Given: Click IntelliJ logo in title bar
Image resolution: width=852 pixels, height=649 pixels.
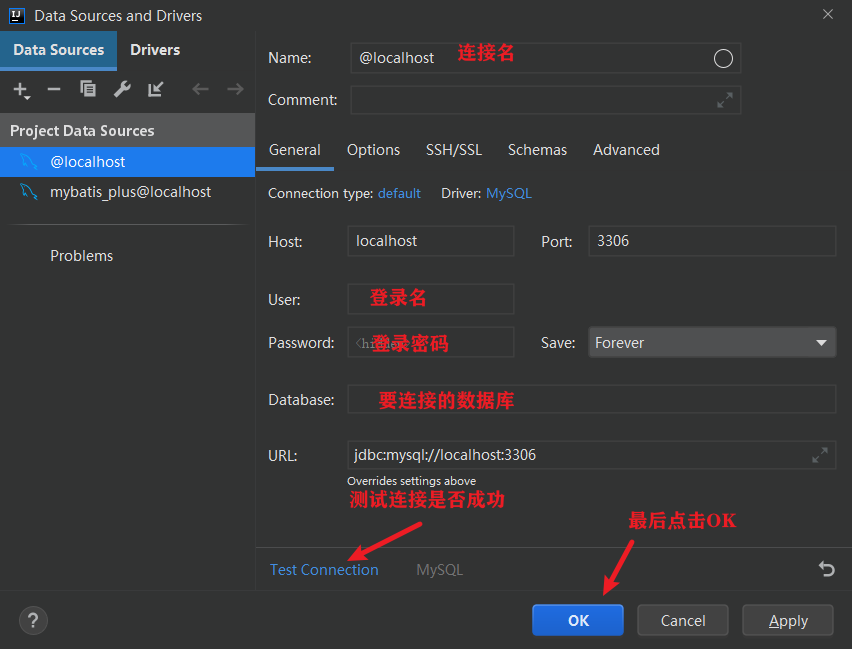Looking at the screenshot, I should pyautogui.click(x=17, y=16).
